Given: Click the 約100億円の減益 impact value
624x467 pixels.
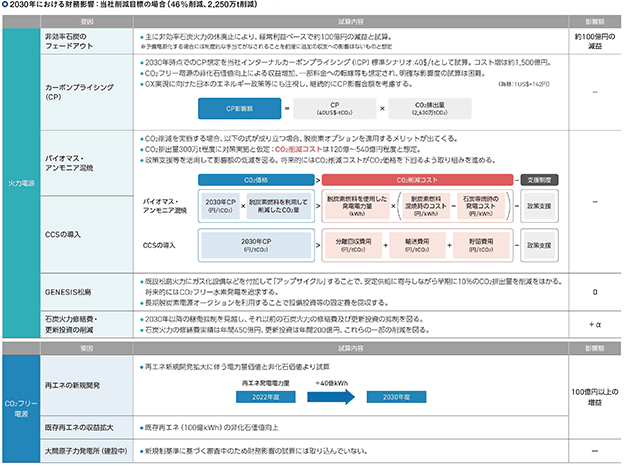Looking at the screenshot, I should click(x=595, y=41).
